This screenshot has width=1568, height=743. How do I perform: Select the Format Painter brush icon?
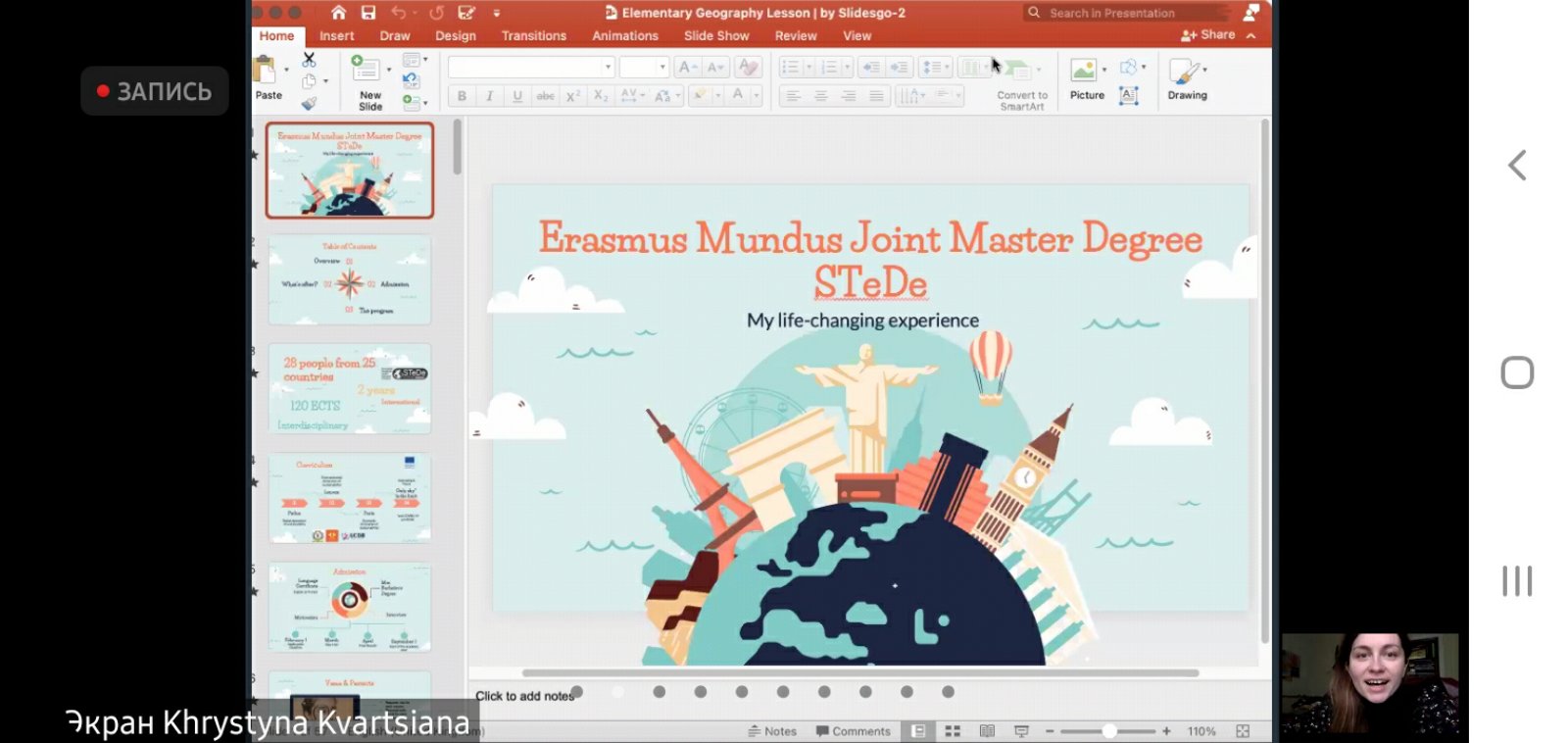(309, 103)
